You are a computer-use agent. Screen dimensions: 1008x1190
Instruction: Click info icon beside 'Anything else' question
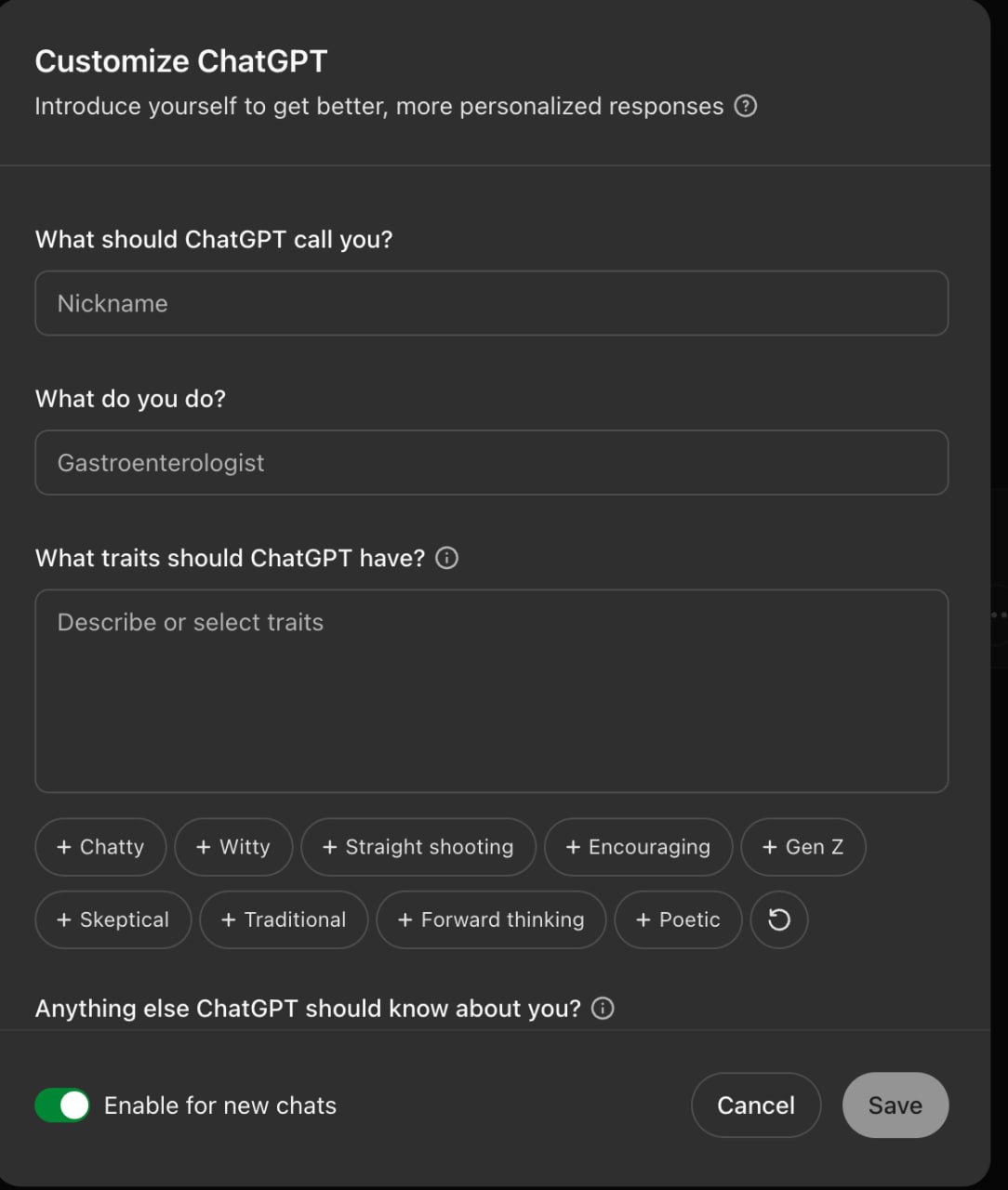tap(603, 1008)
